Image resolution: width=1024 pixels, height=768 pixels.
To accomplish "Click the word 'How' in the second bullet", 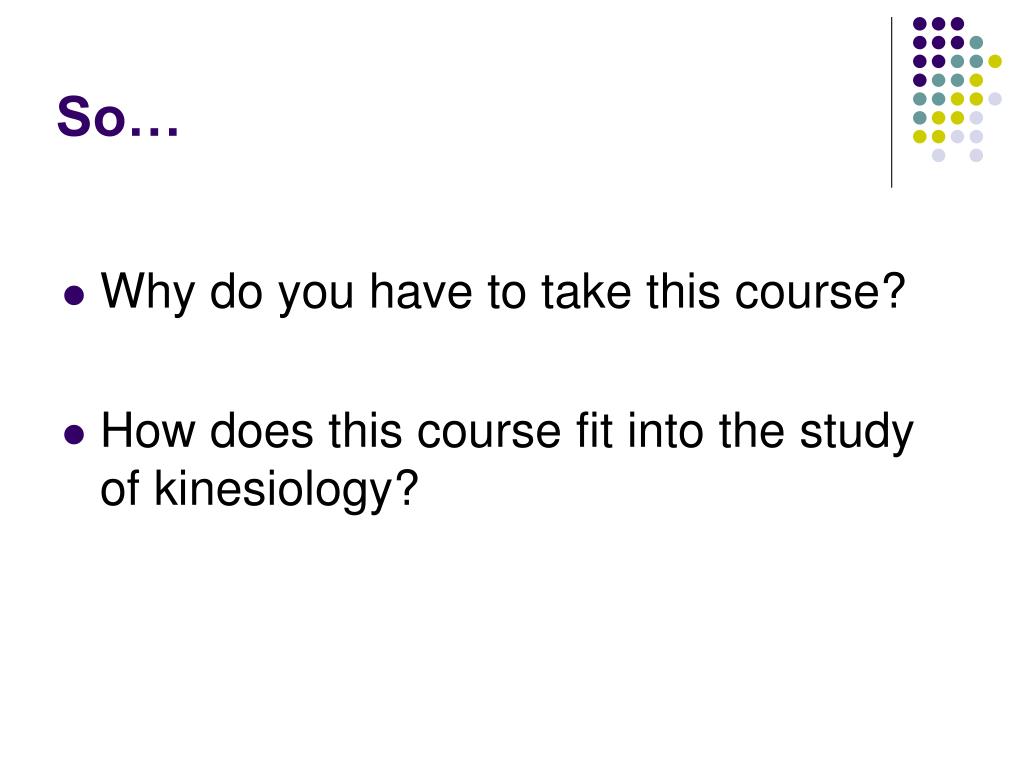I will pyautogui.click(x=148, y=431).
